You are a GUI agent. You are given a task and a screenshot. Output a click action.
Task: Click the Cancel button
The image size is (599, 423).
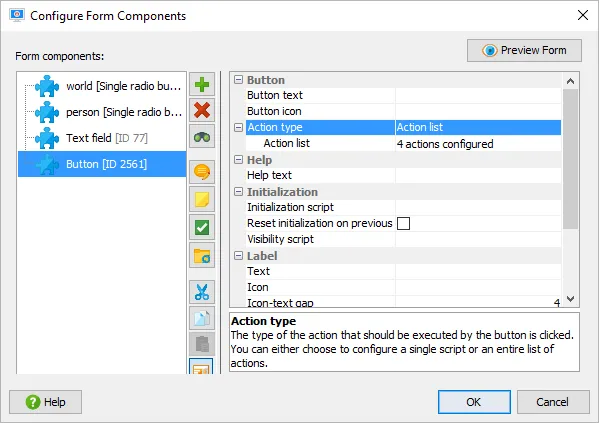[x=553, y=402]
